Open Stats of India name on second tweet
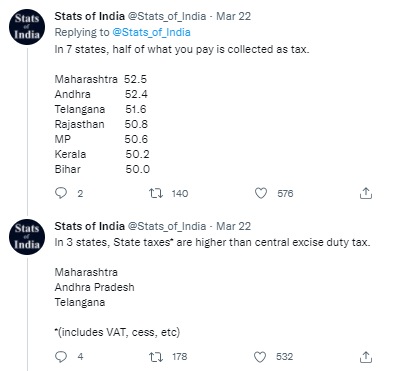This screenshot has width=395, height=371. click(x=89, y=226)
